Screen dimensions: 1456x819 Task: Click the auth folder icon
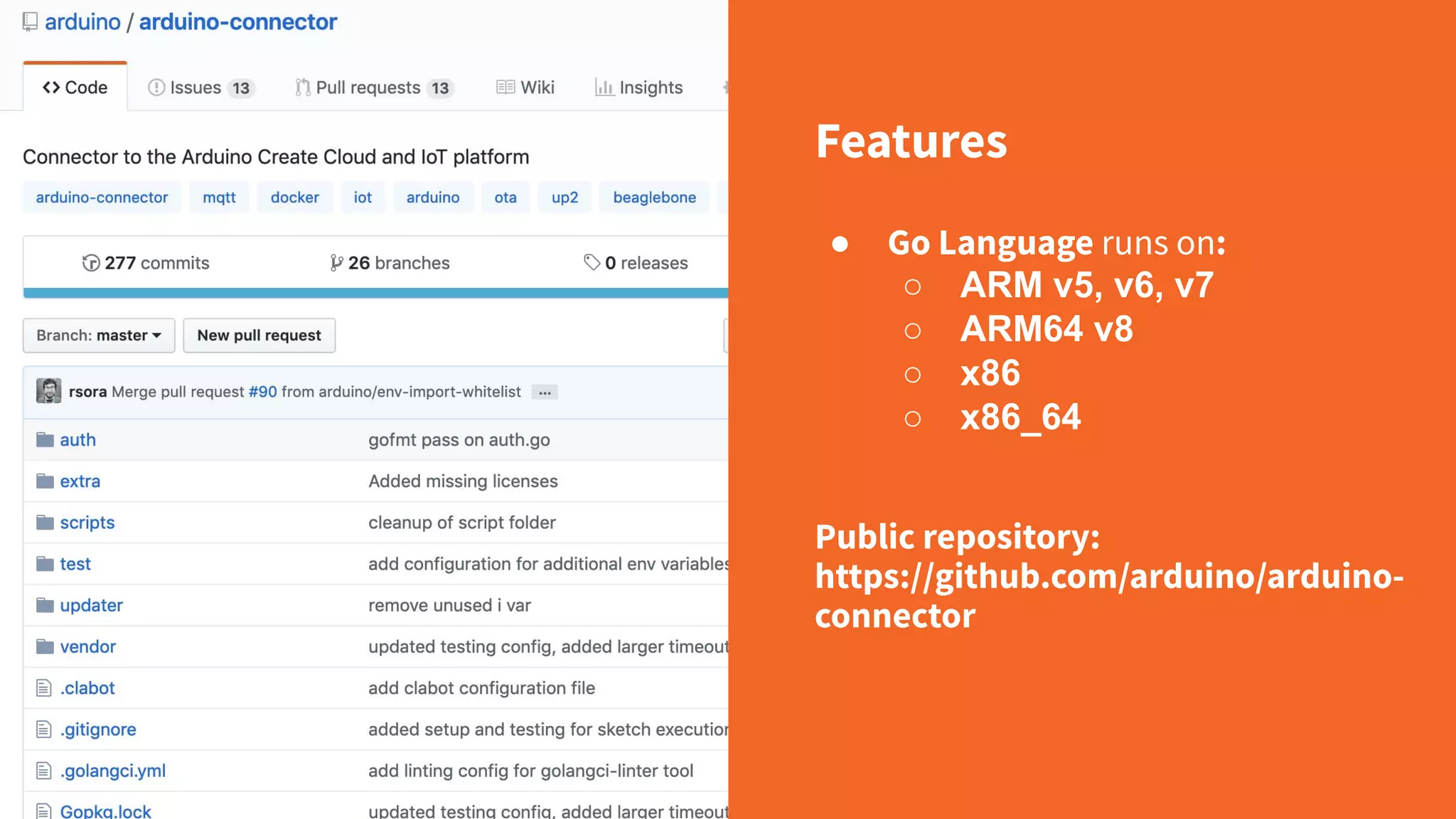point(45,439)
